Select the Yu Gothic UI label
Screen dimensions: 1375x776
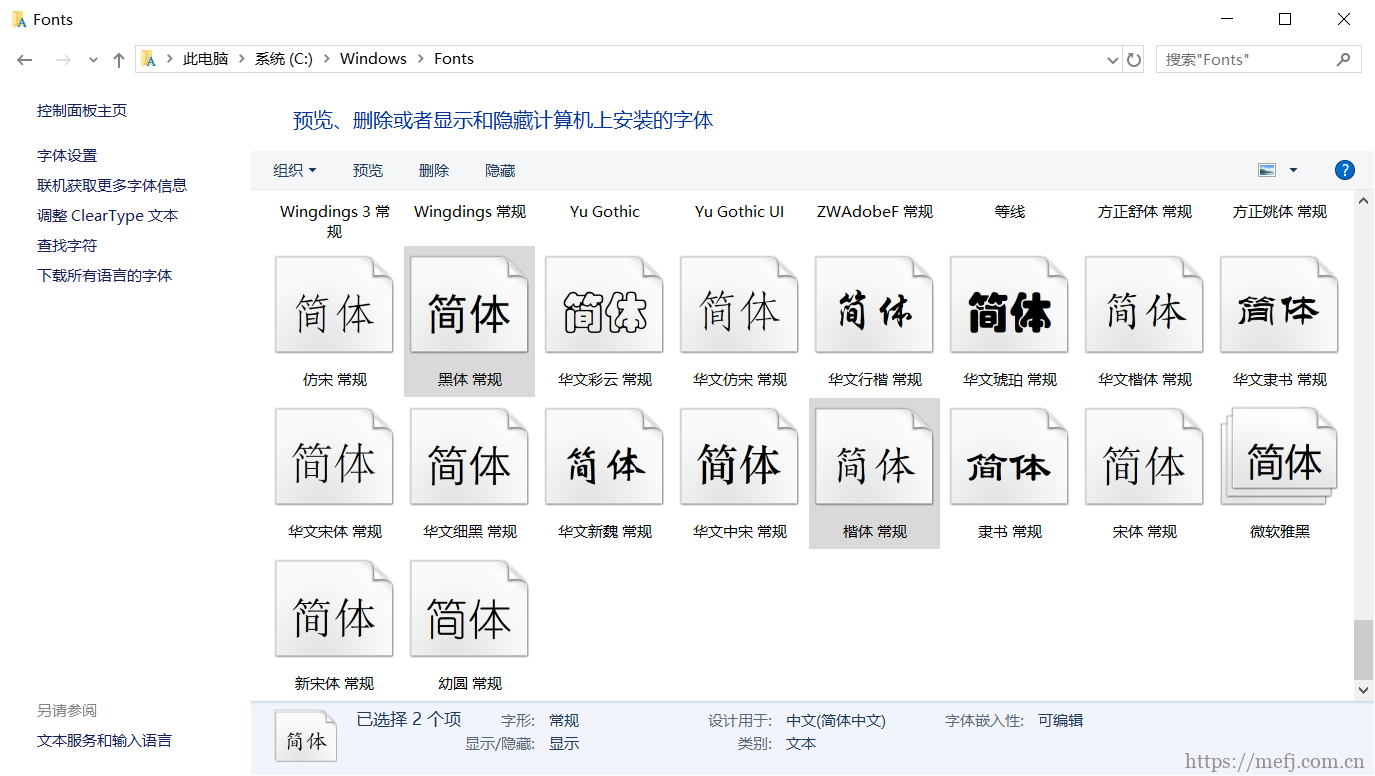(x=740, y=212)
